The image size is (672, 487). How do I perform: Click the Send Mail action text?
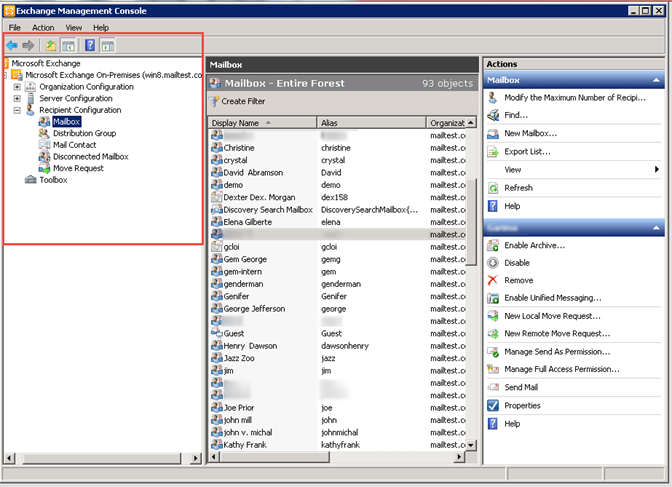click(x=521, y=387)
